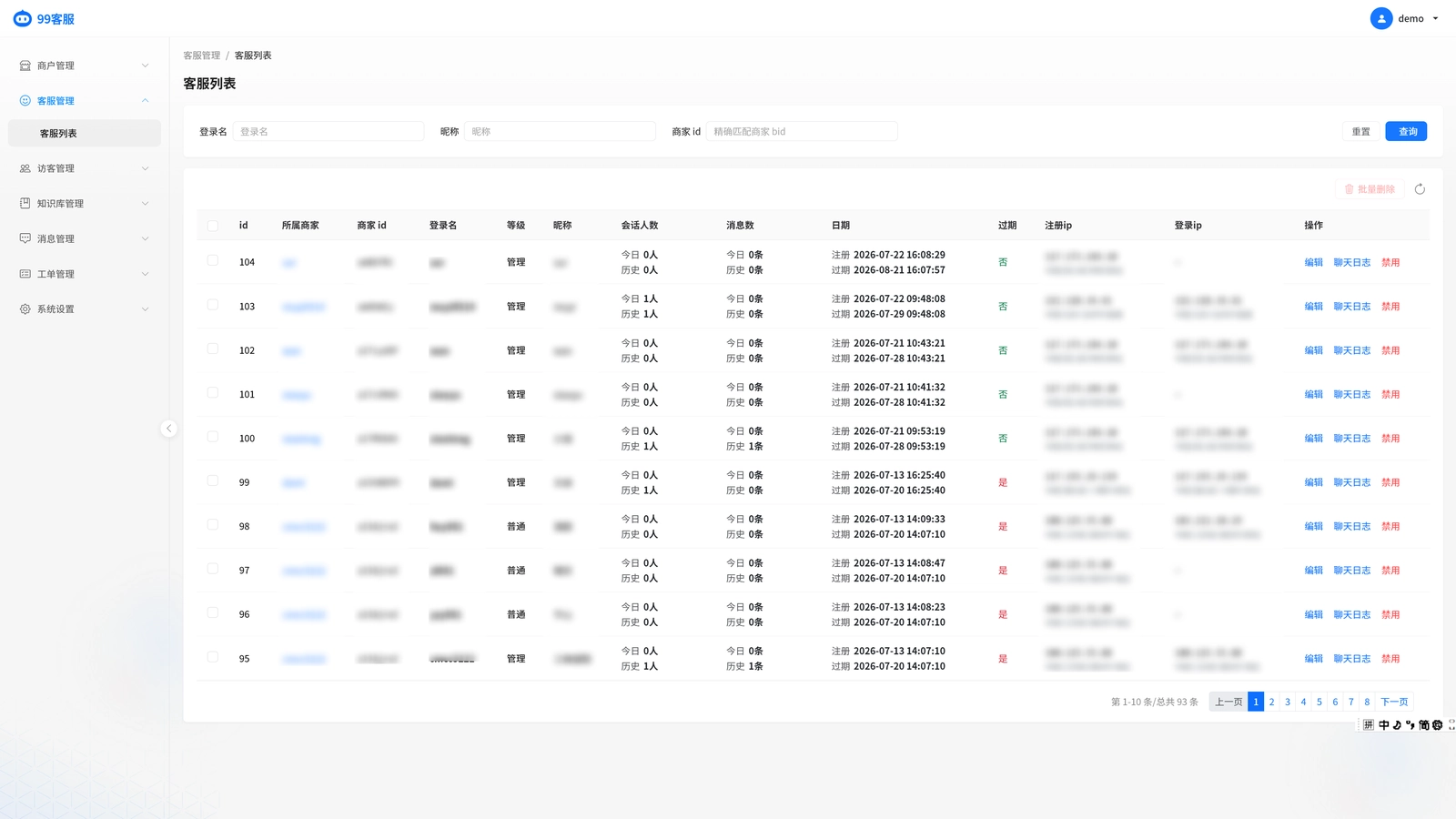Expand the 知识库管理 menu chevron
The height and width of the screenshot is (819, 1456).
145,204
